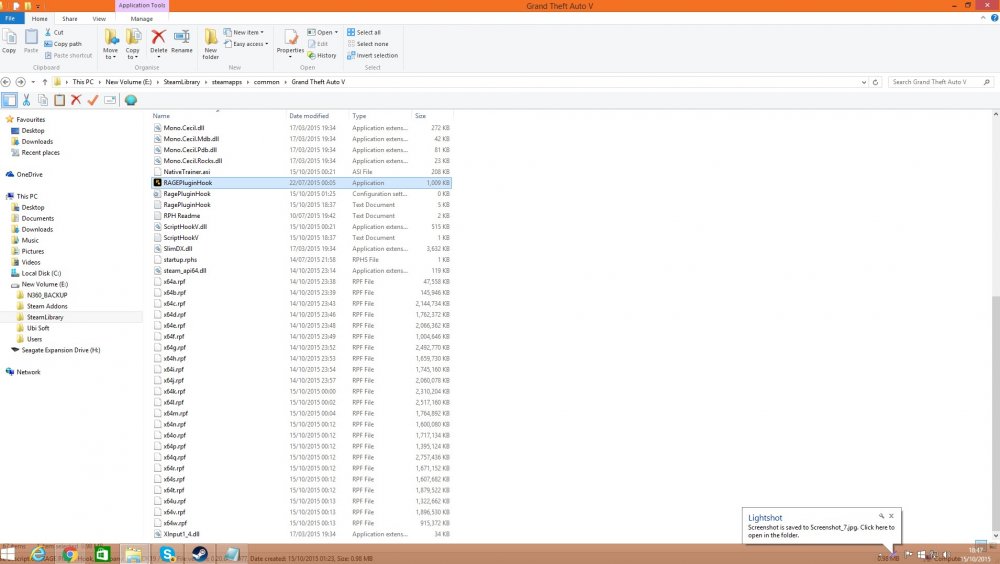The image size is (1000, 564).
Task: Switch to the Manage tab
Action: pos(142,19)
